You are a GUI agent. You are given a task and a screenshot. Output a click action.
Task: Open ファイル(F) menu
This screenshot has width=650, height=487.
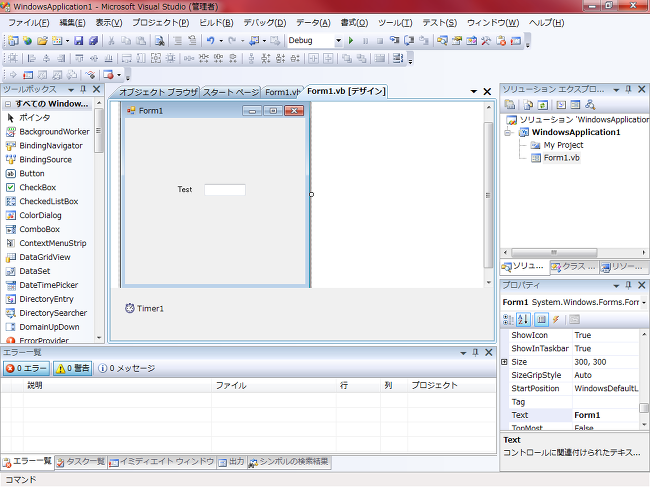[x=29, y=23]
